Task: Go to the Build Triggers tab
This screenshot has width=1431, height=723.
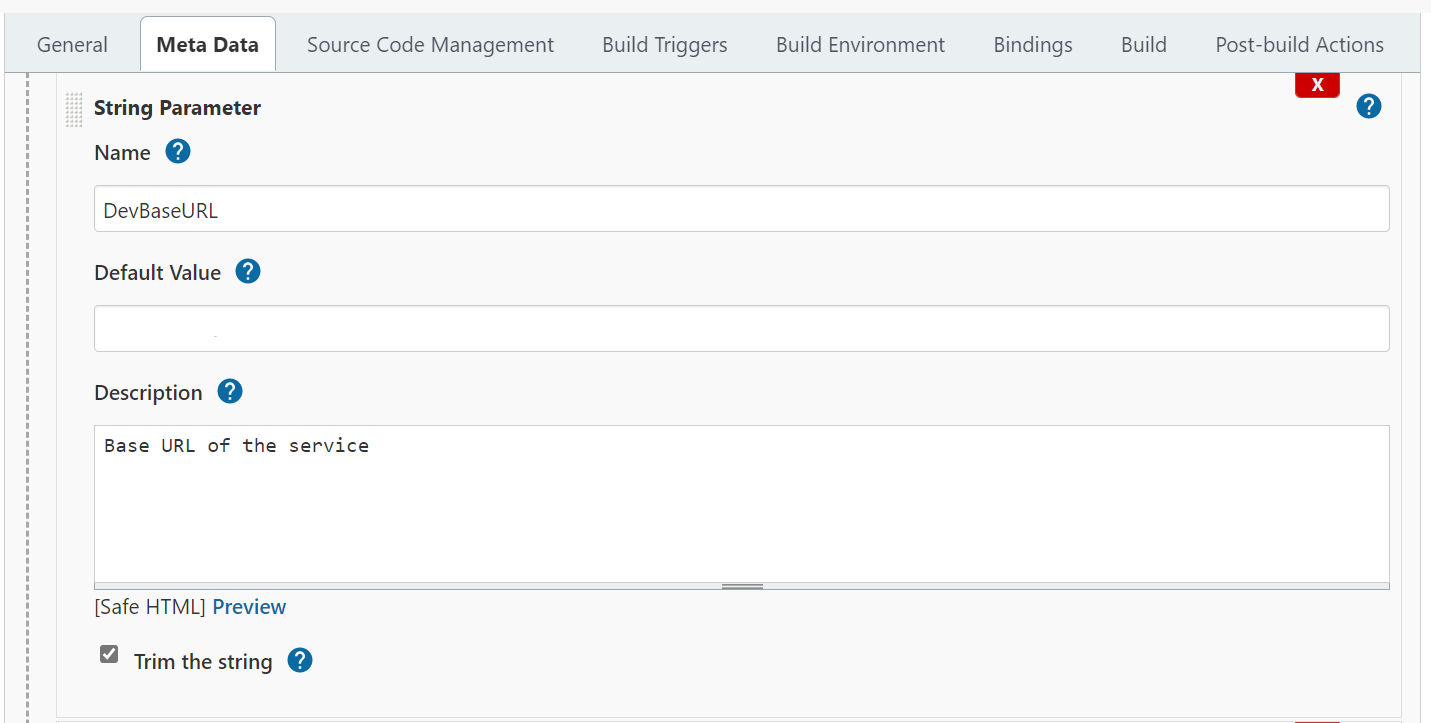Action: (x=665, y=45)
